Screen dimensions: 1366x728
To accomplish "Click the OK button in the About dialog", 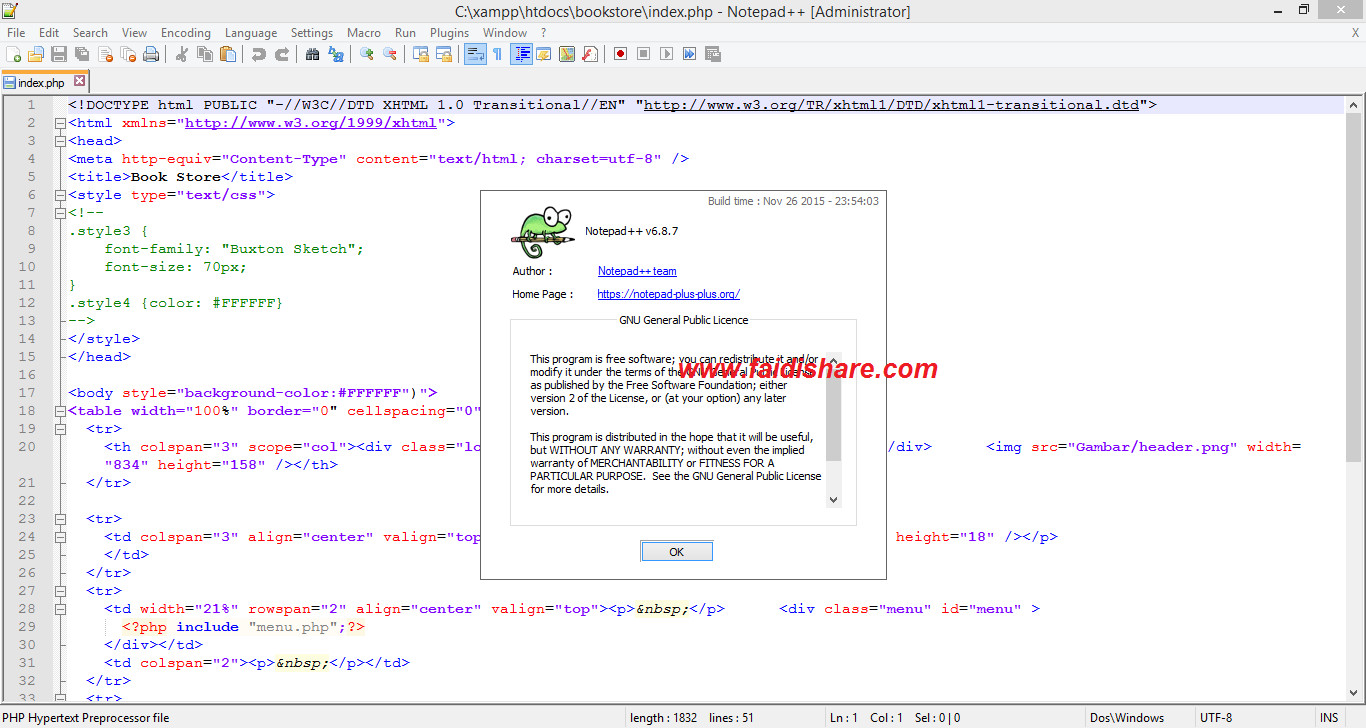I will coord(676,550).
